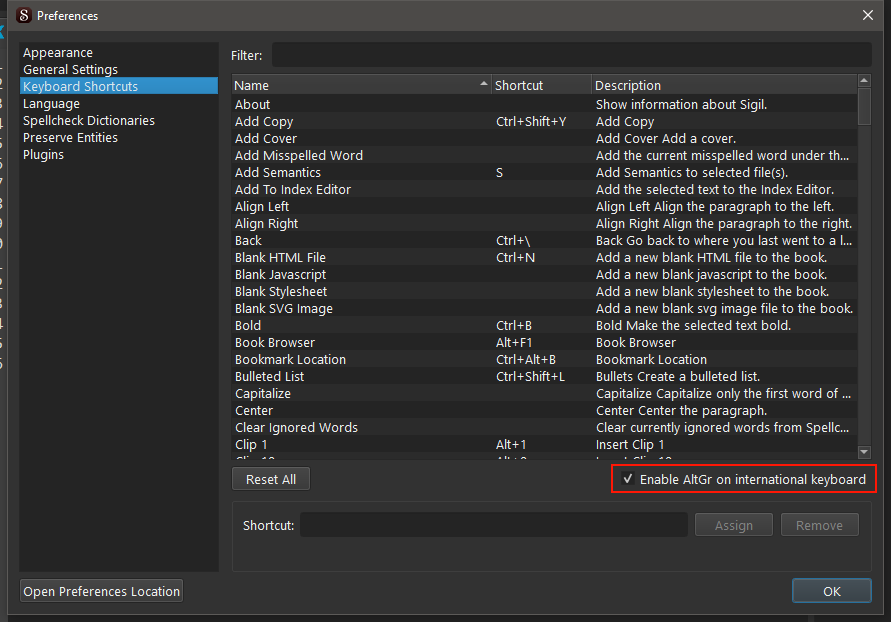This screenshot has height=622, width=891.
Task: Click the Ctrl+Shift+L shortcut cell
Action: 541,377
